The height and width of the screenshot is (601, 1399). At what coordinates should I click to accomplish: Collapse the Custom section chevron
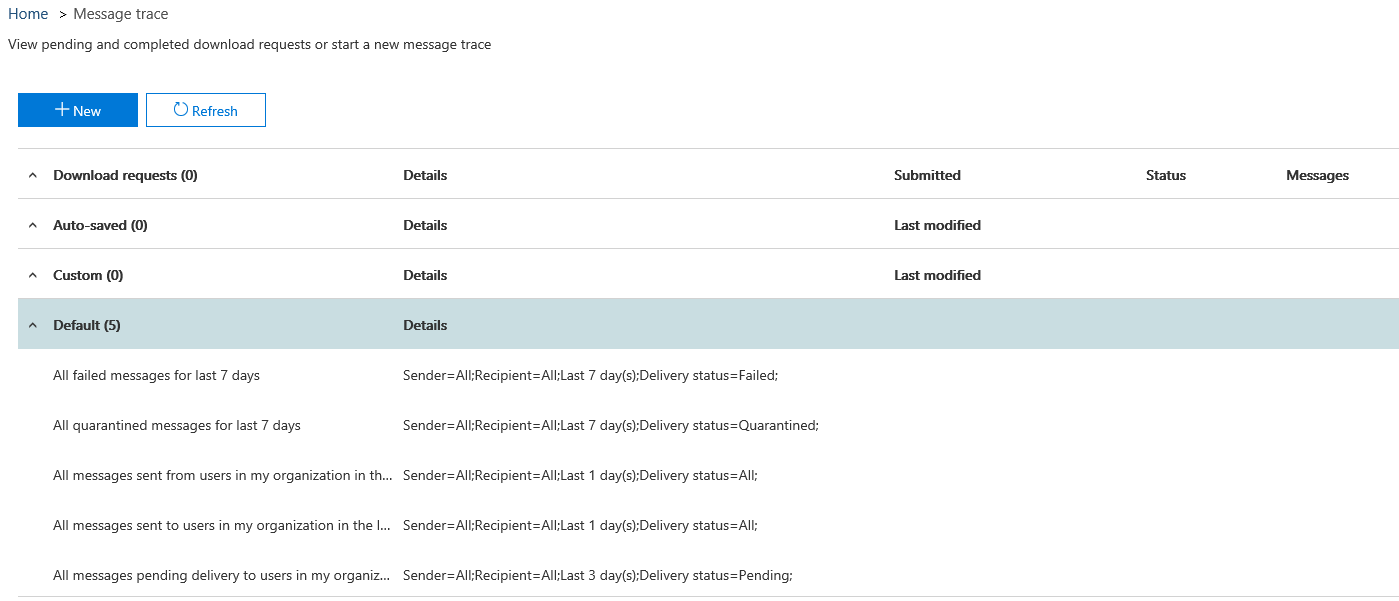tap(33, 275)
